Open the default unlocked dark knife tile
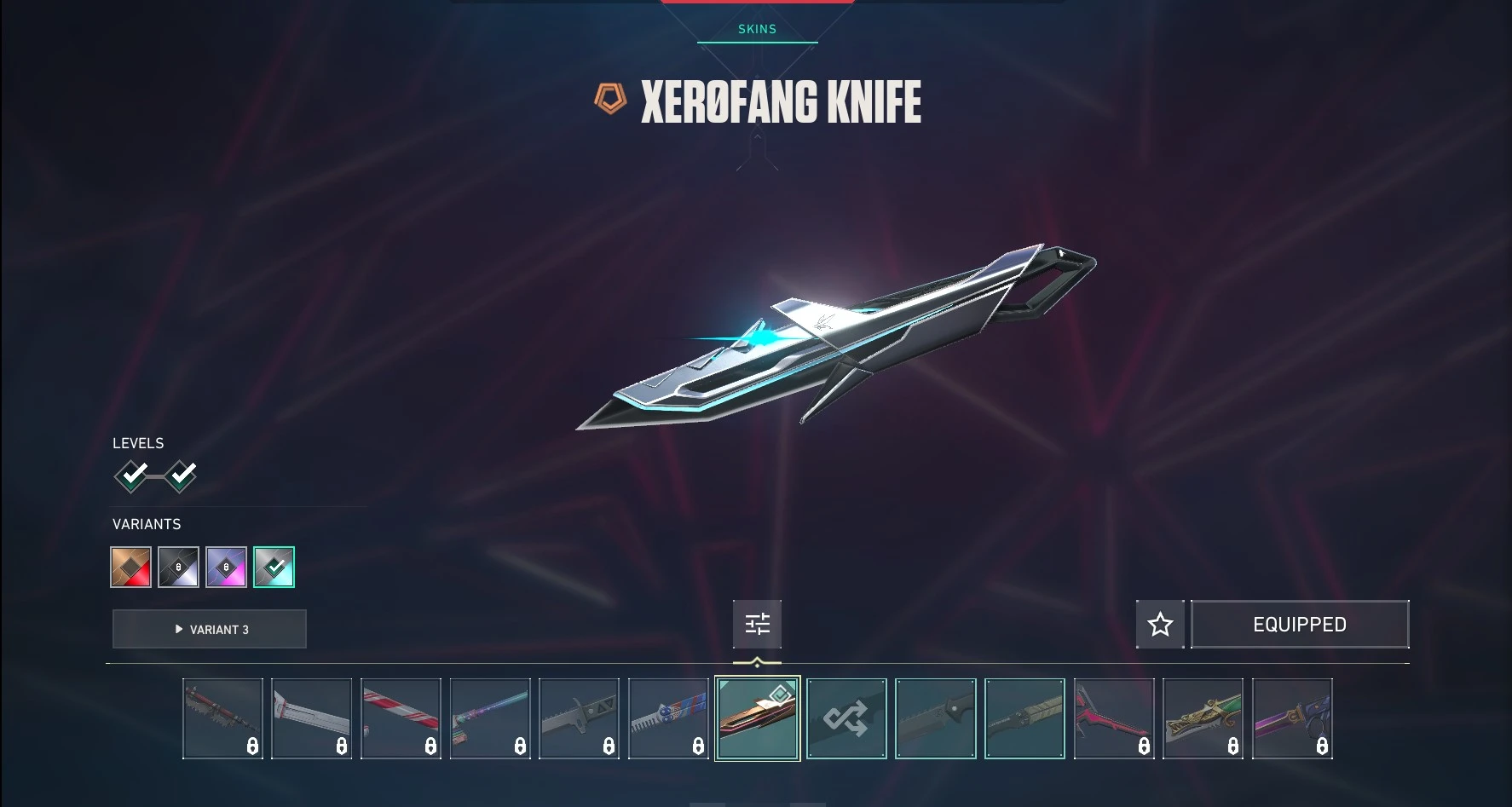This screenshot has width=1512, height=807. (x=936, y=718)
